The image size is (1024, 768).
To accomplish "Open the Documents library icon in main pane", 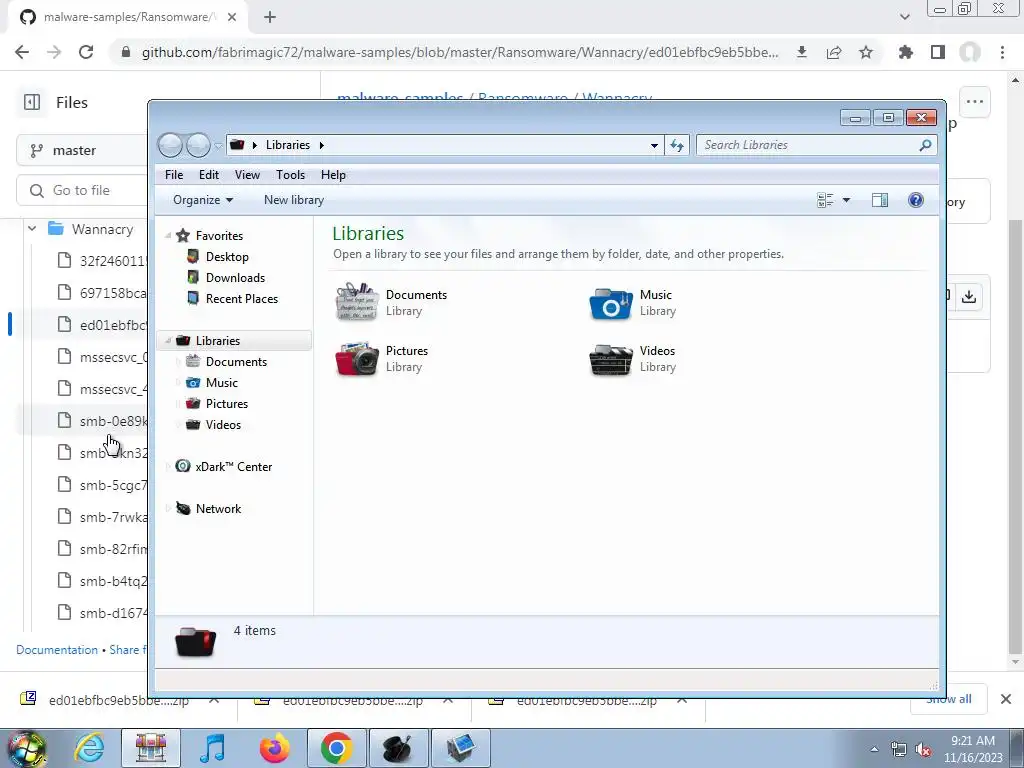I will click(x=357, y=302).
